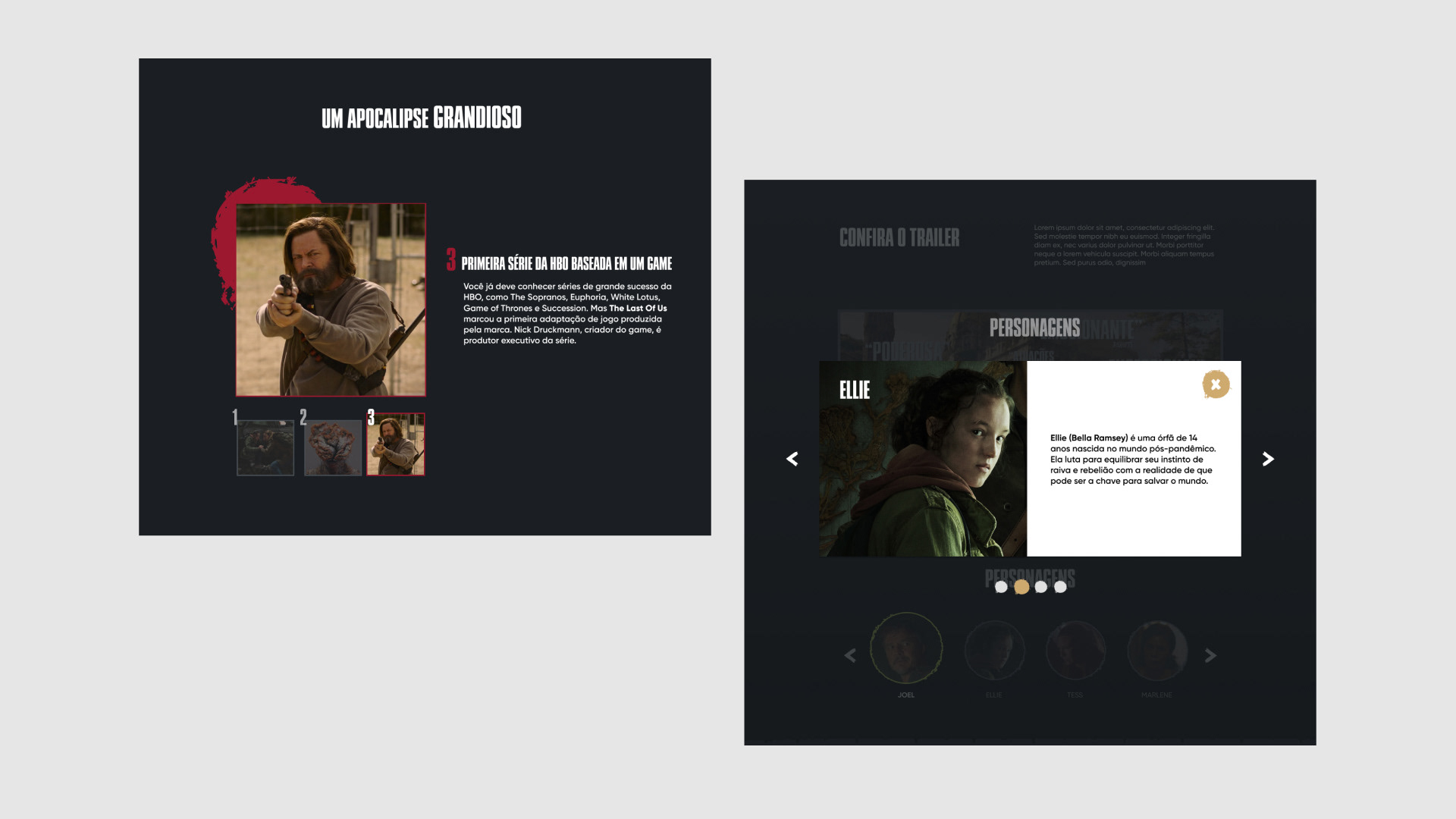Close the Ellie character popup
The width and height of the screenshot is (1456, 819).
(x=1216, y=384)
